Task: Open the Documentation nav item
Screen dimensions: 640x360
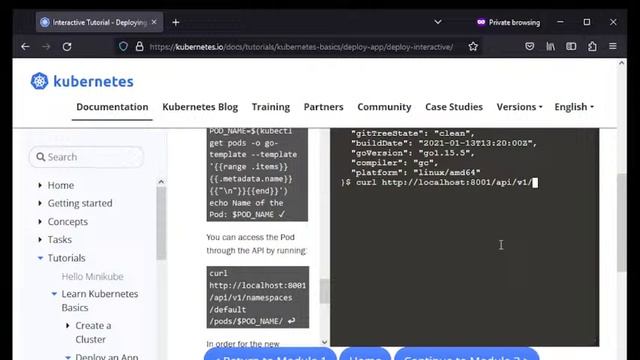Action: 112,107
